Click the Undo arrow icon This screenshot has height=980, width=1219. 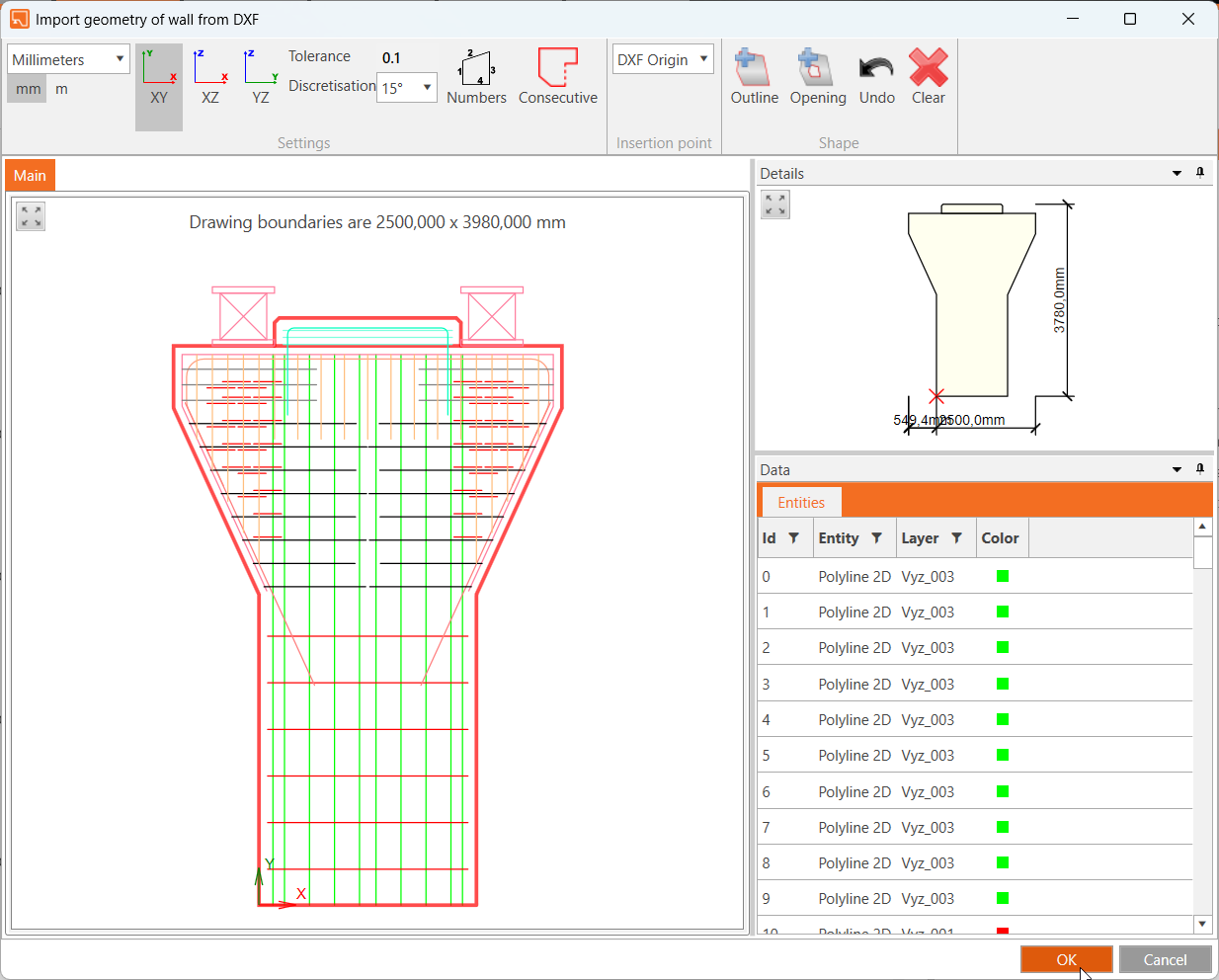876,69
